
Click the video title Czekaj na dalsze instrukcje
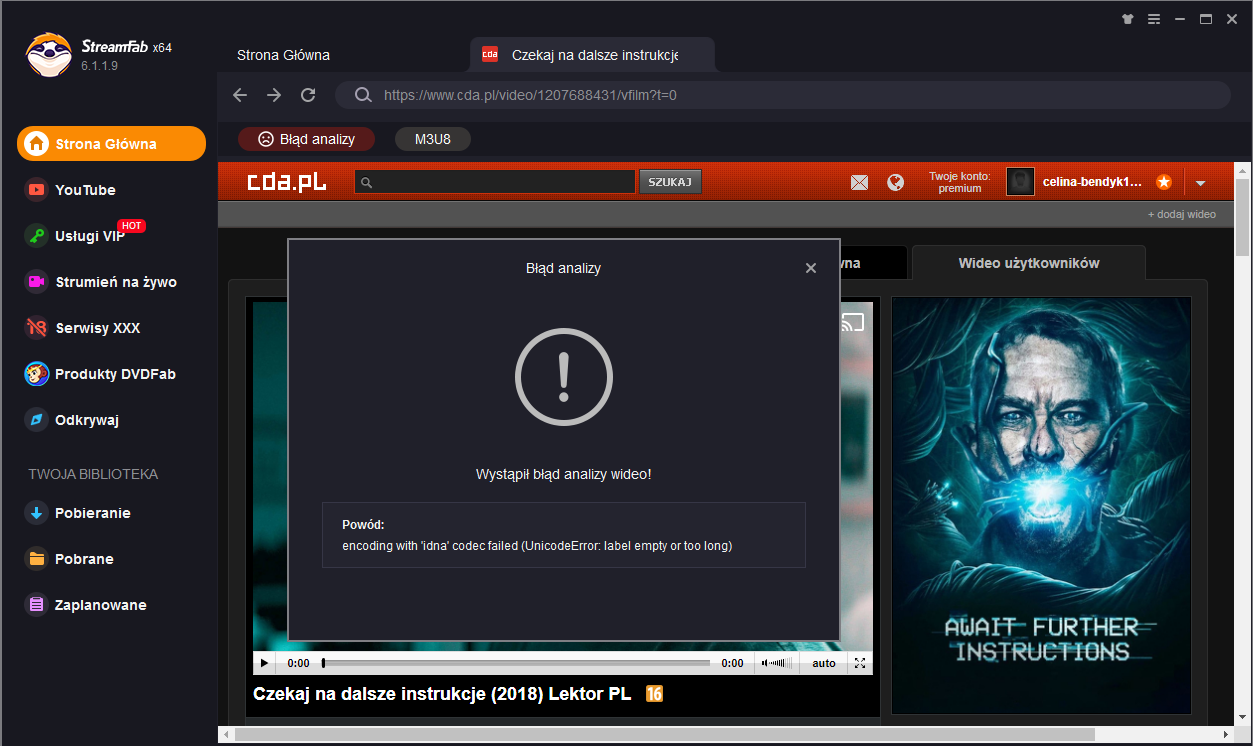tap(442, 694)
